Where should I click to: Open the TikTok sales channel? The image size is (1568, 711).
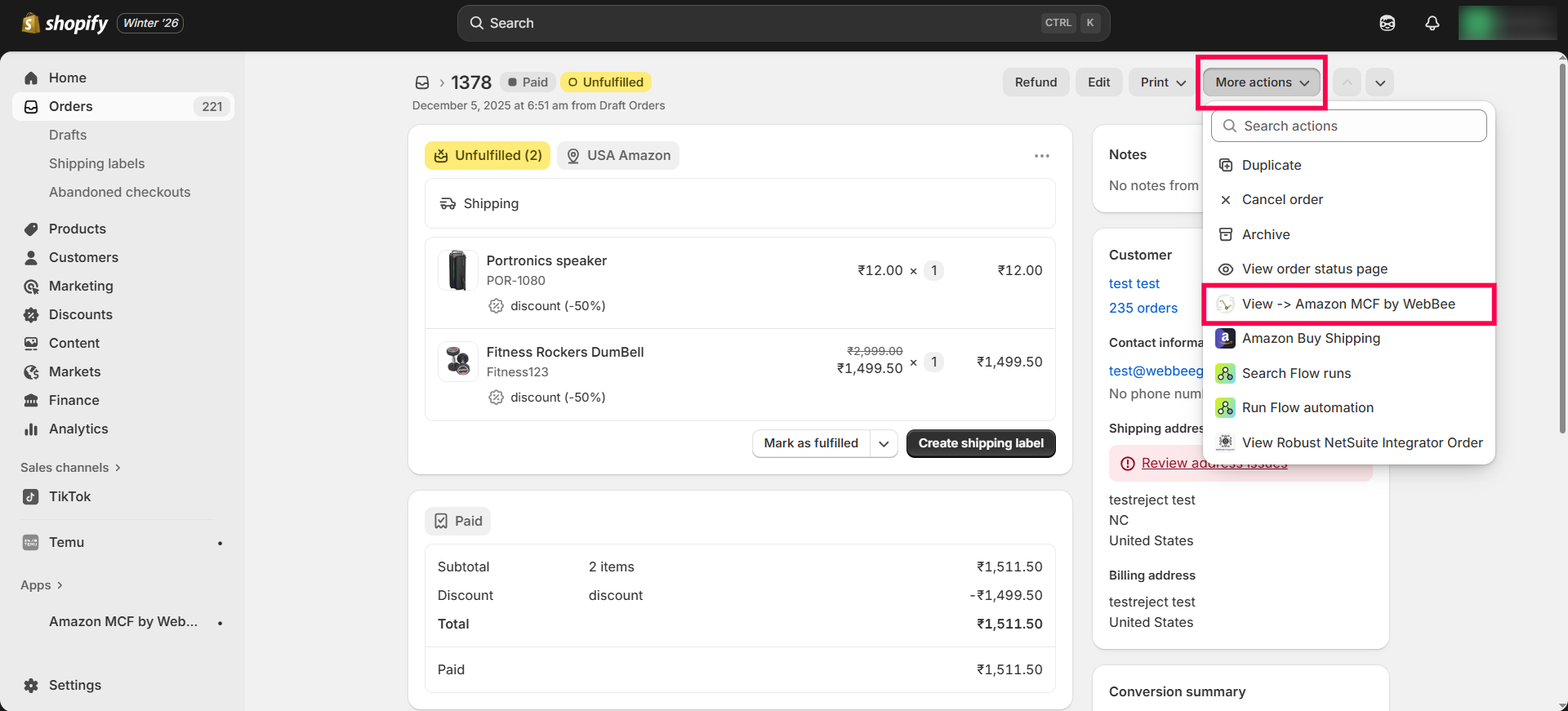click(69, 496)
